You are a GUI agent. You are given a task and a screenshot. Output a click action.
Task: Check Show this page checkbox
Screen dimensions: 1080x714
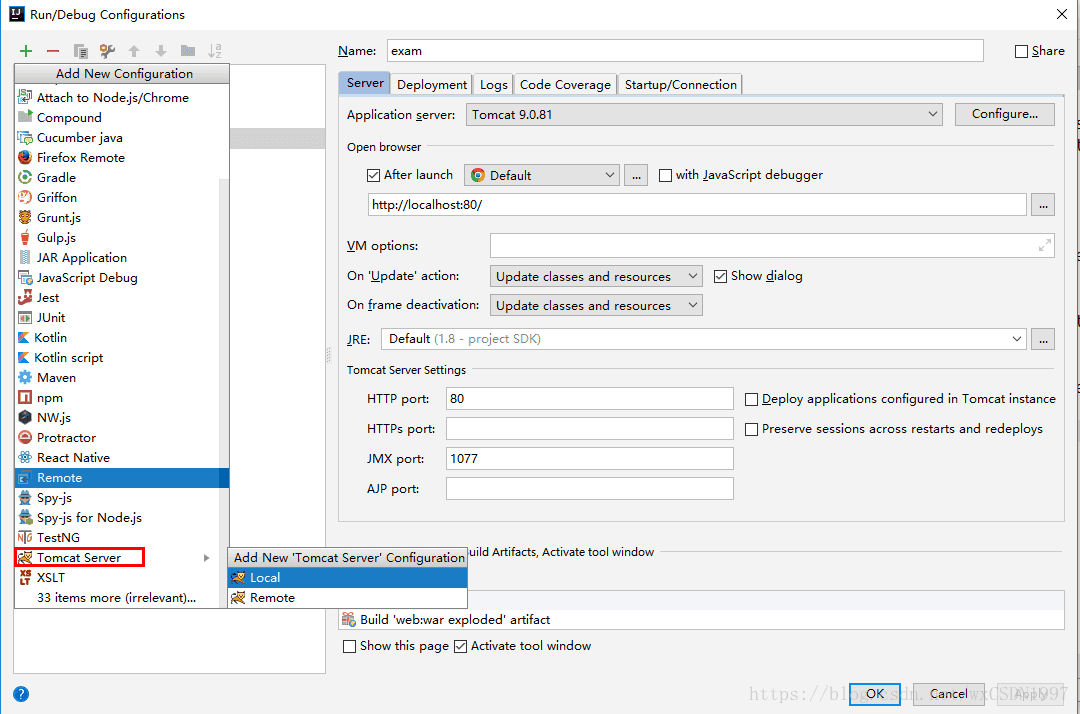(x=349, y=647)
